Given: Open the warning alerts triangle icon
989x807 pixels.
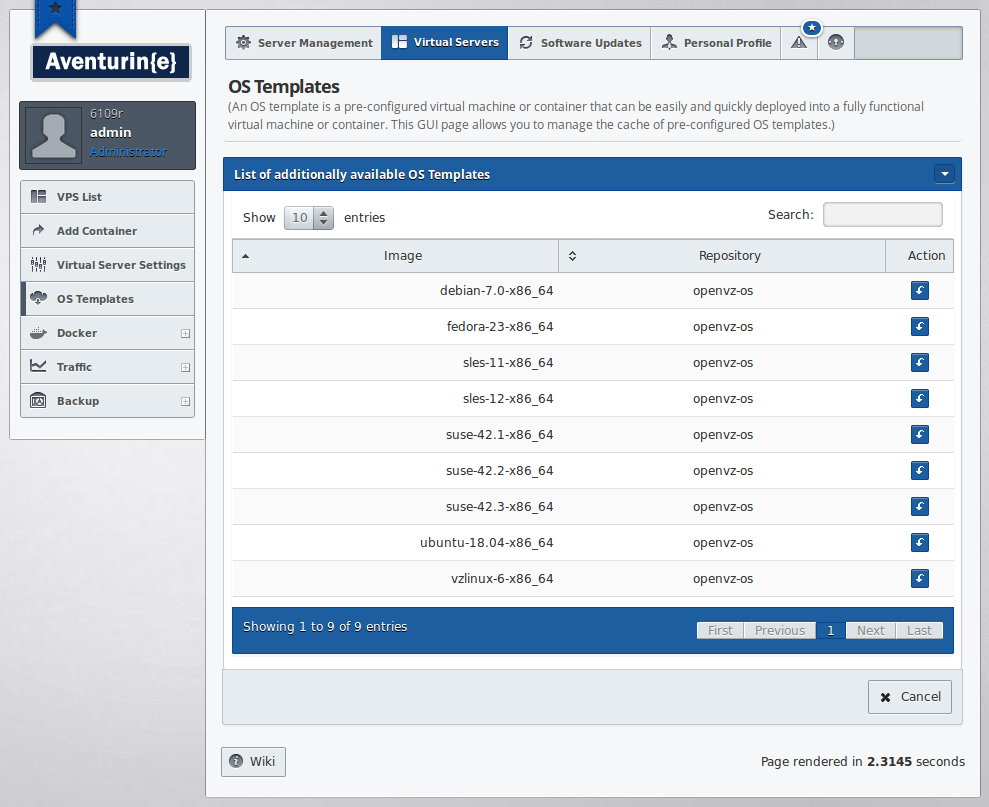Looking at the screenshot, I should pos(799,43).
